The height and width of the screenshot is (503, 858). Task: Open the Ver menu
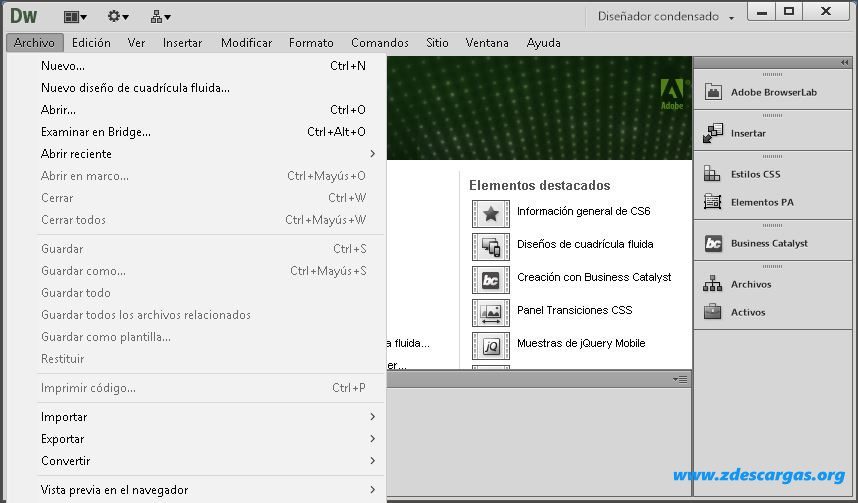(x=136, y=43)
